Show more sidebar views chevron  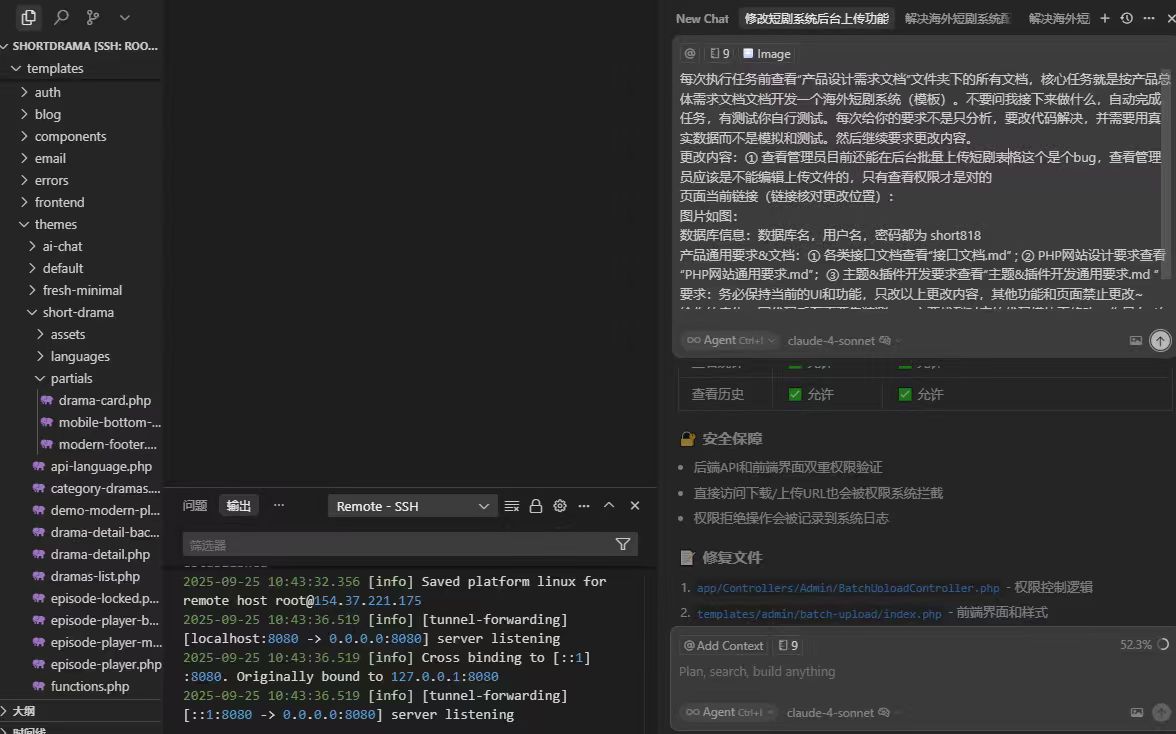coord(124,16)
